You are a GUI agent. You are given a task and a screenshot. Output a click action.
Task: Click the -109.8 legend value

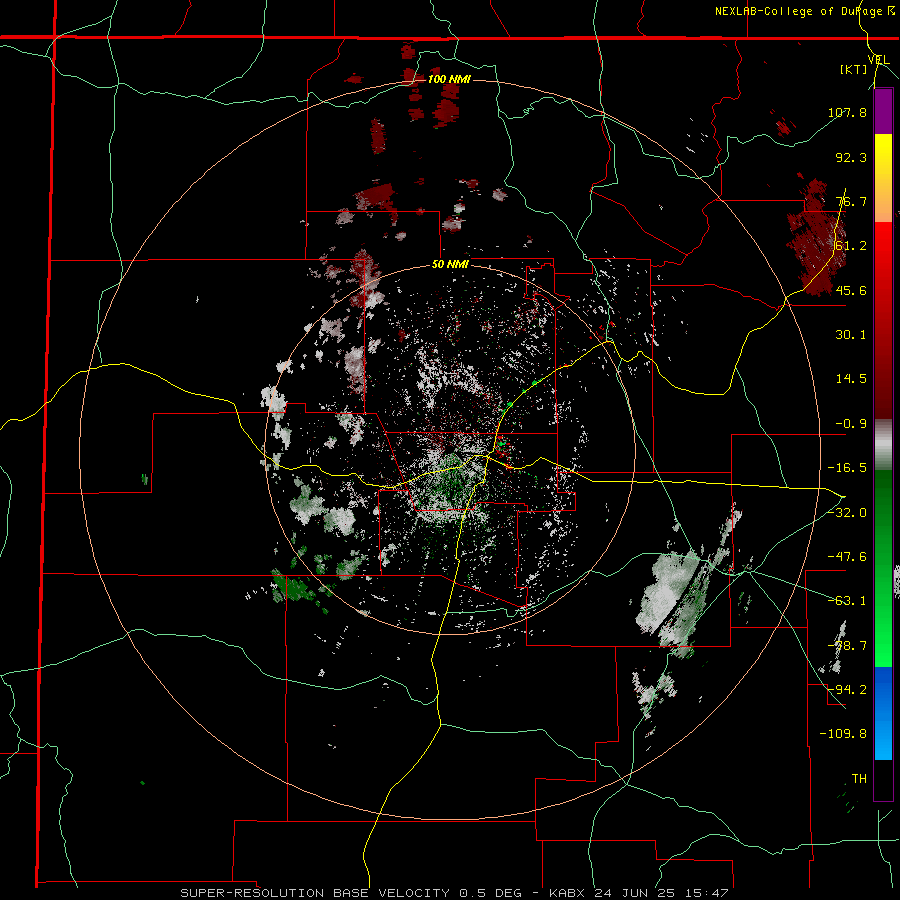(x=844, y=734)
